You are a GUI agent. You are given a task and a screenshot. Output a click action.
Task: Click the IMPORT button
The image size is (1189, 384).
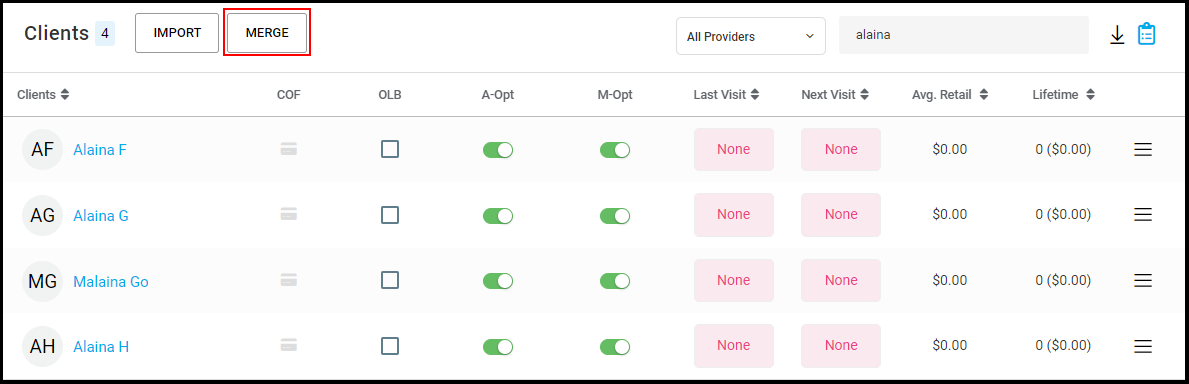pos(177,33)
